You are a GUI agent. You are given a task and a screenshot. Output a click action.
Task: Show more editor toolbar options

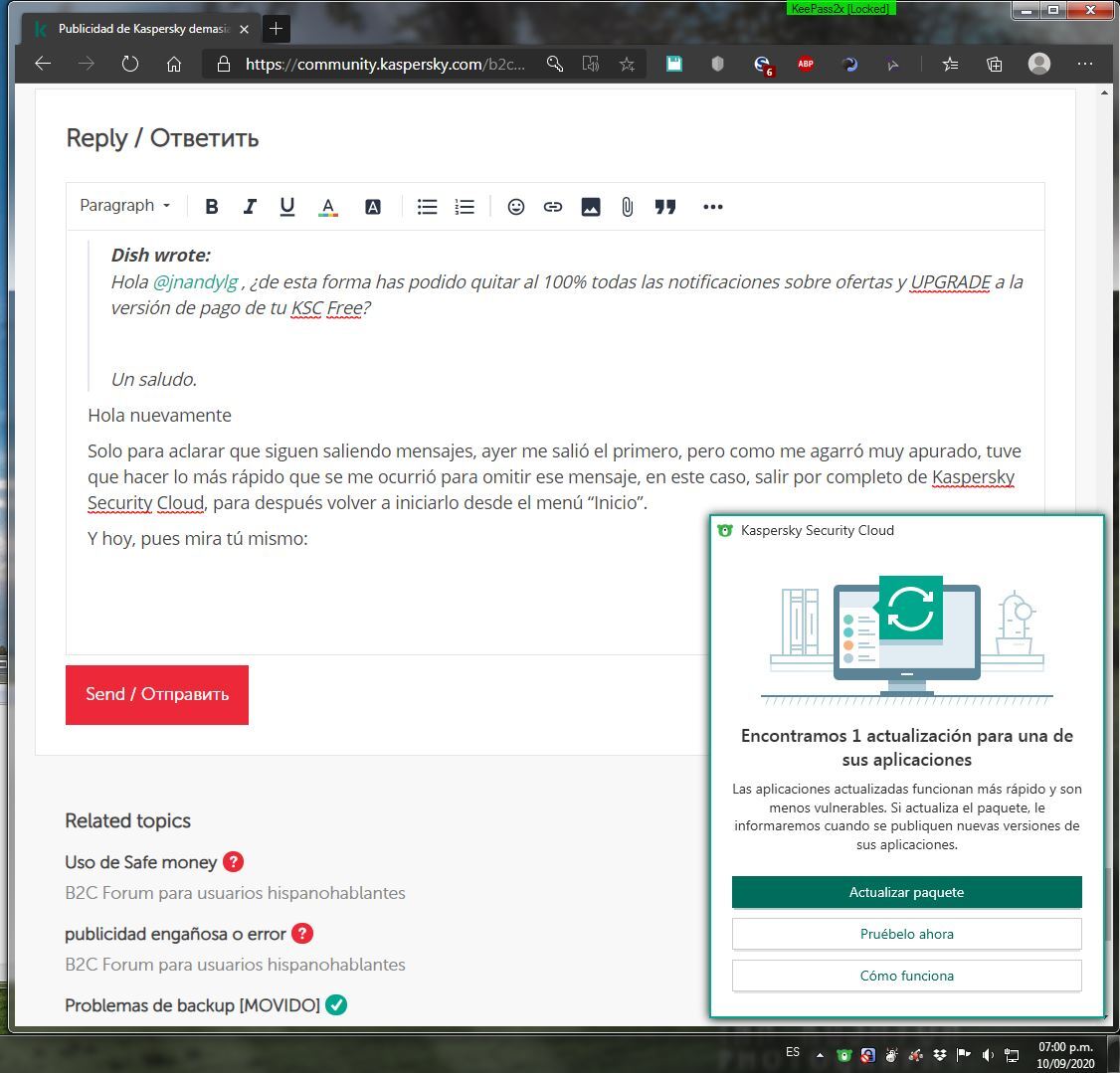pos(713,206)
